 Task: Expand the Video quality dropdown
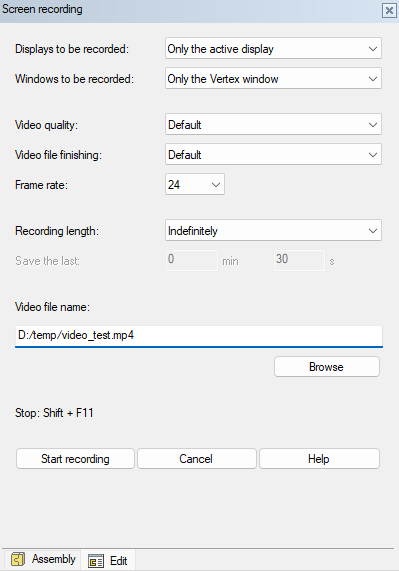click(273, 125)
